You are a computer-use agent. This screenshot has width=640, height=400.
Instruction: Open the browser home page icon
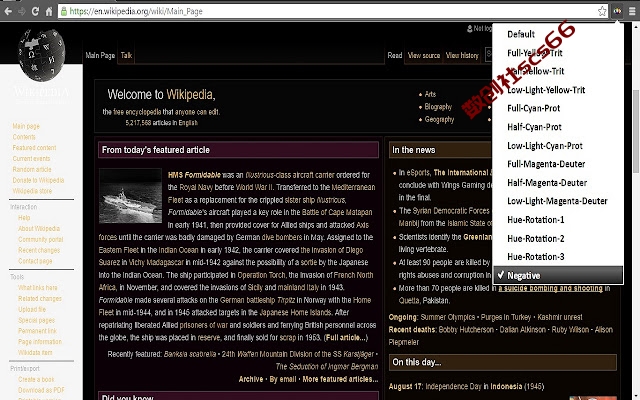pos(49,11)
